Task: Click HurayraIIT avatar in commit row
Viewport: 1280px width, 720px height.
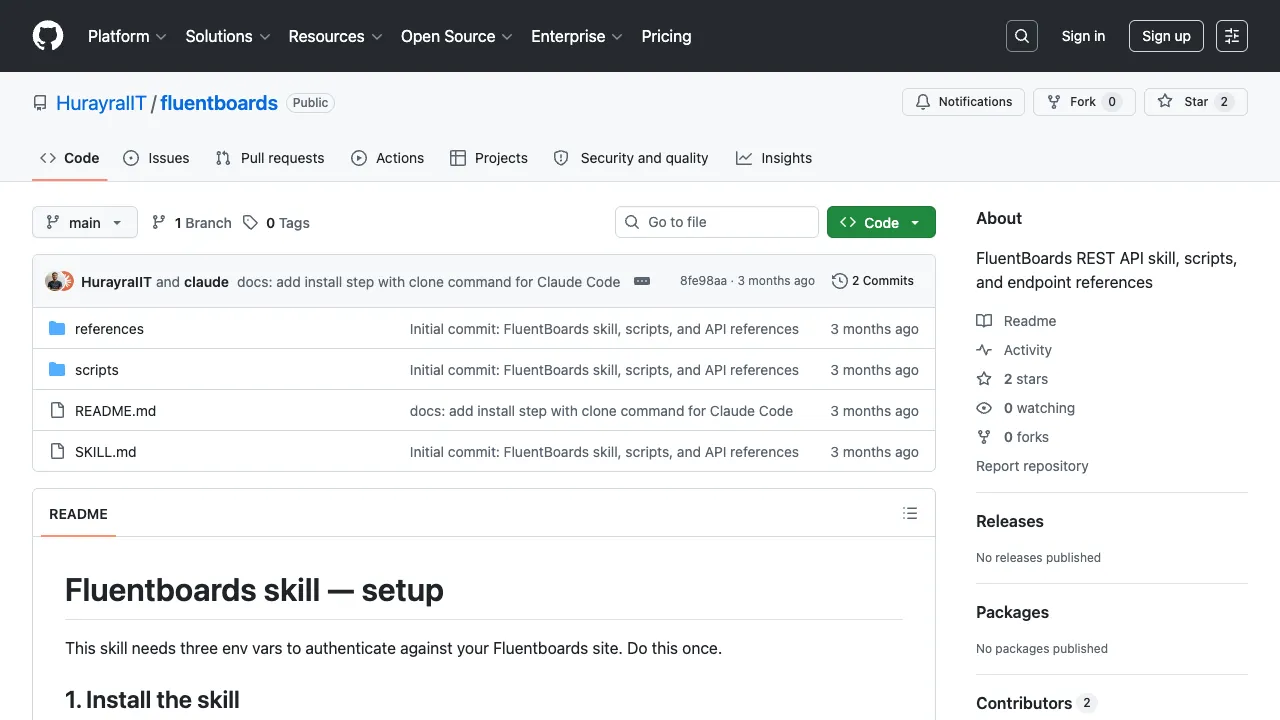Action: tap(54, 281)
